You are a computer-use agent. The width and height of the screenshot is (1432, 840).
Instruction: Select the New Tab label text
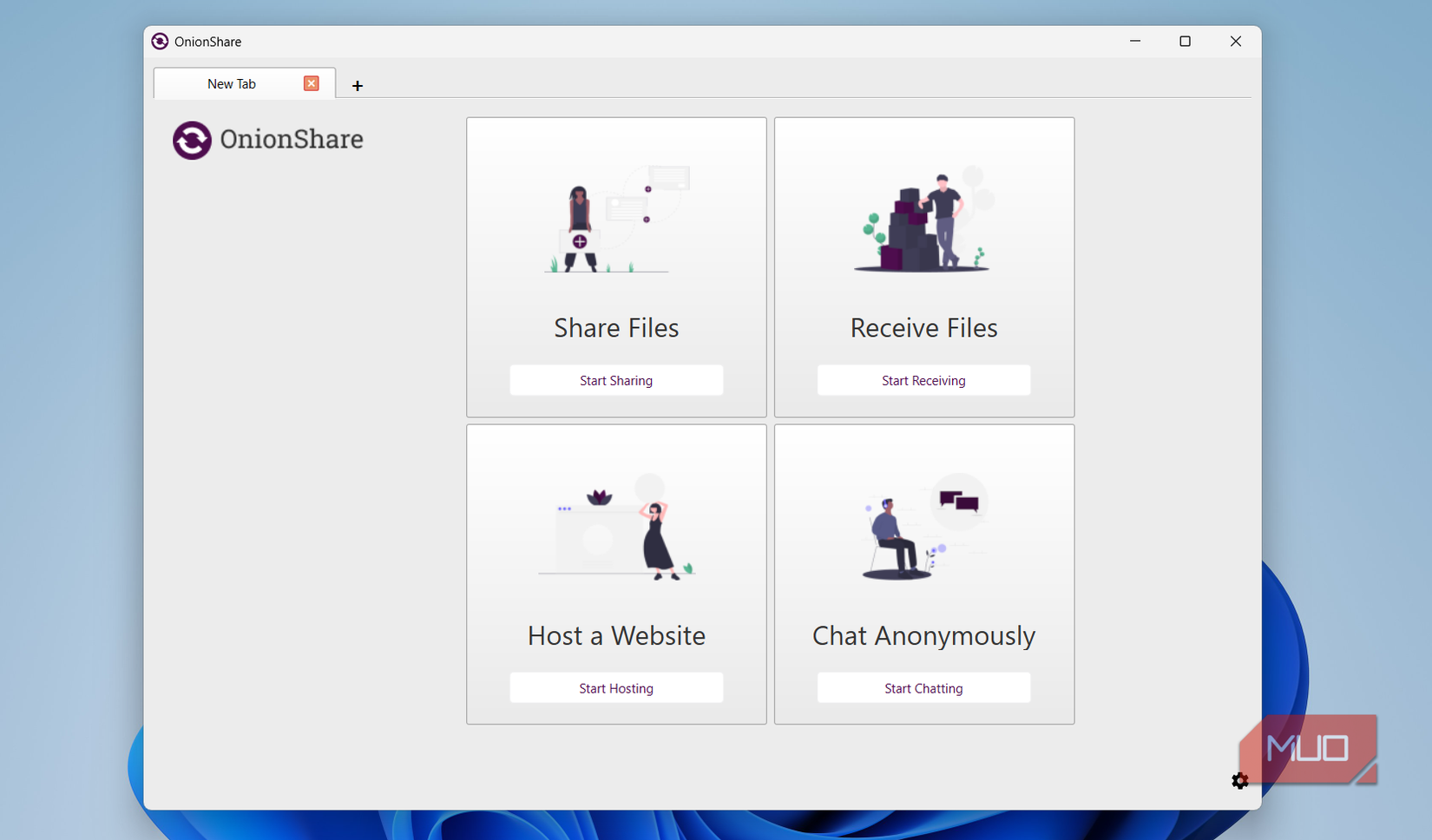(232, 83)
